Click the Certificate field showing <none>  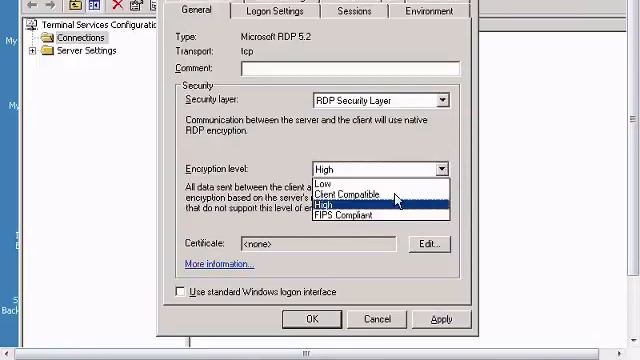pyautogui.click(x=318, y=244)
